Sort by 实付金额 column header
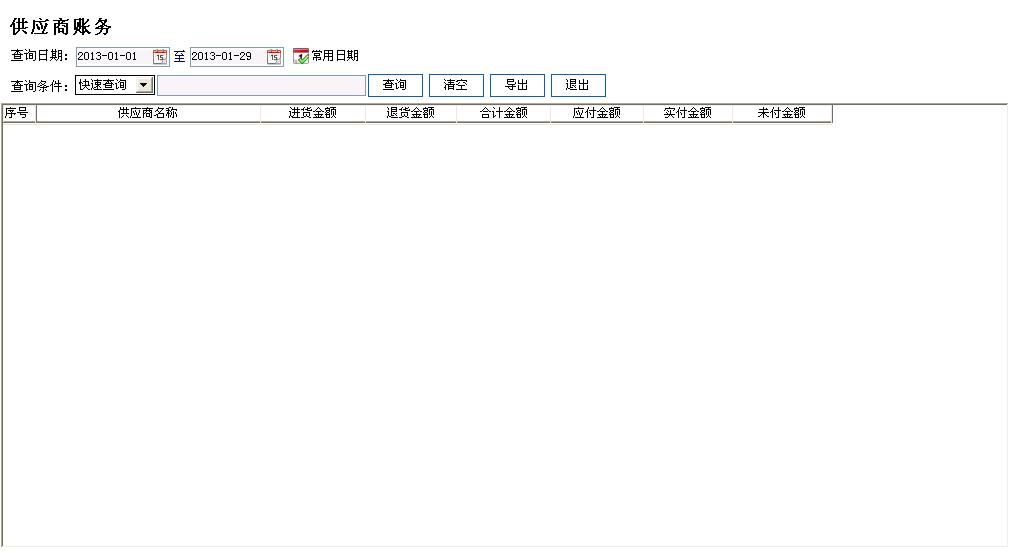Viewport: 1010px width, 553px height. (688, 113)
